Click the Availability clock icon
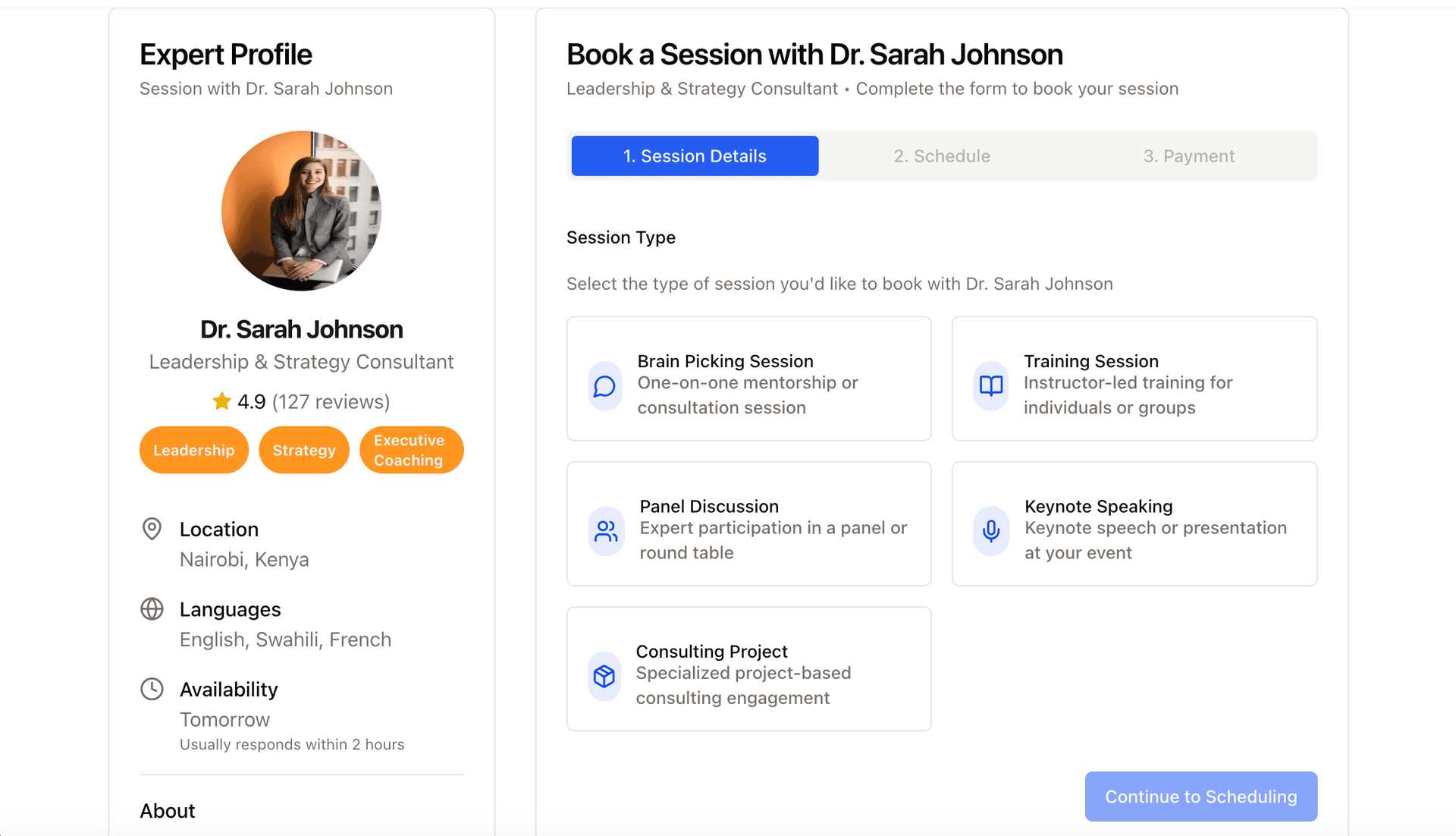1456x836 pixels. (152, 689)
